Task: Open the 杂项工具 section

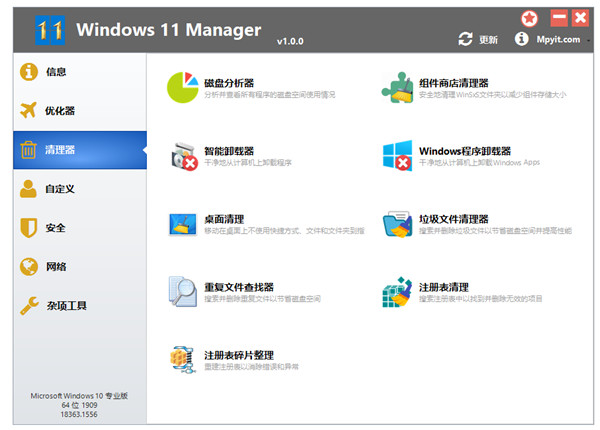Action: click(x=80, y=306)
